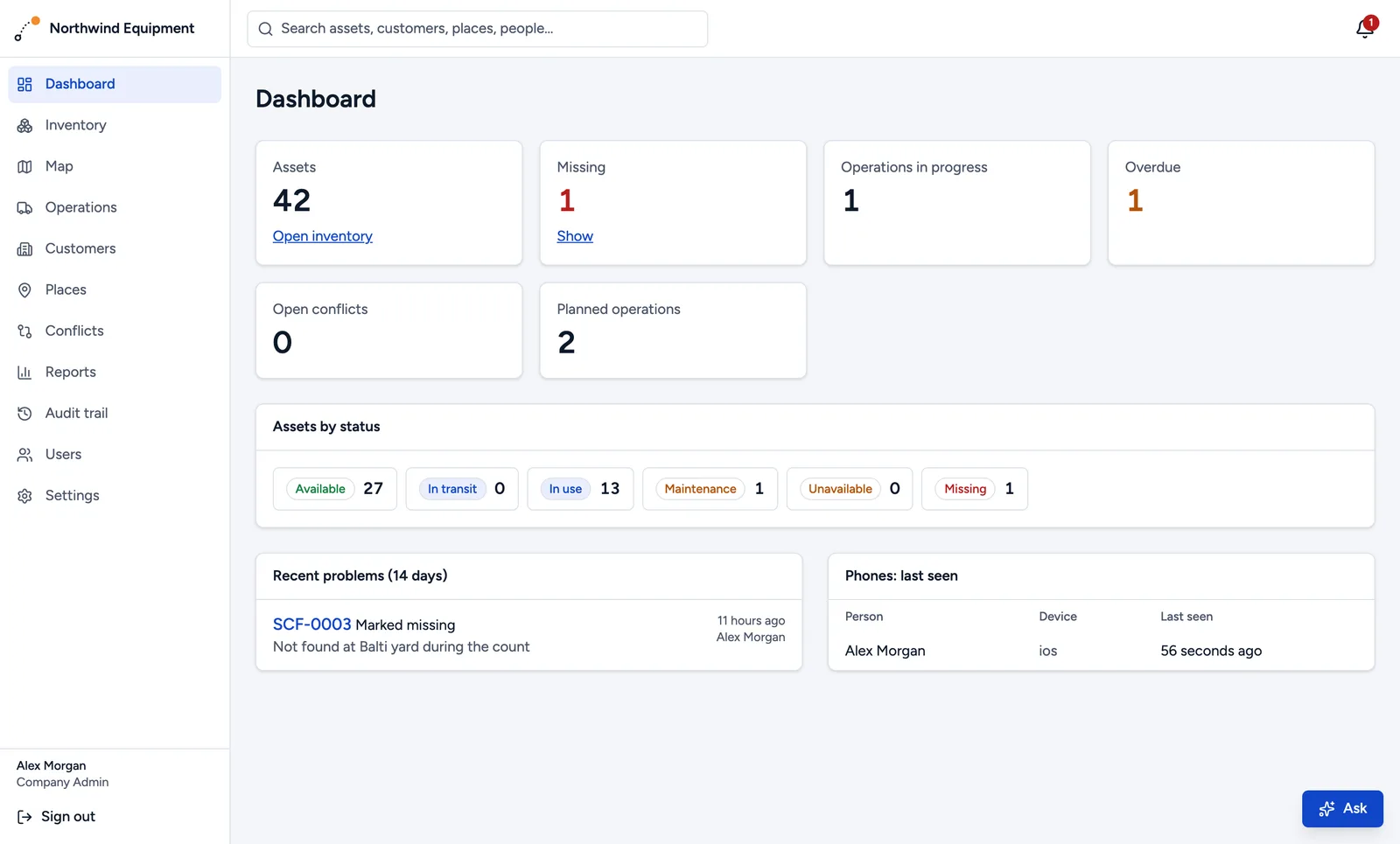1400x844 pixels.
Task: Click 'Alex Morgan' in Phones table
Action: [885, 651]
